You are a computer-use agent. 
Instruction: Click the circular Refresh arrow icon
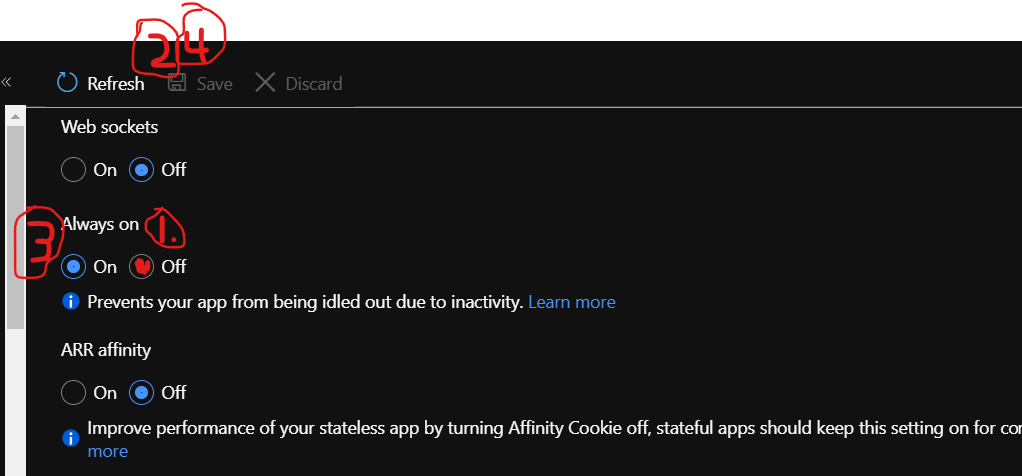67,83
